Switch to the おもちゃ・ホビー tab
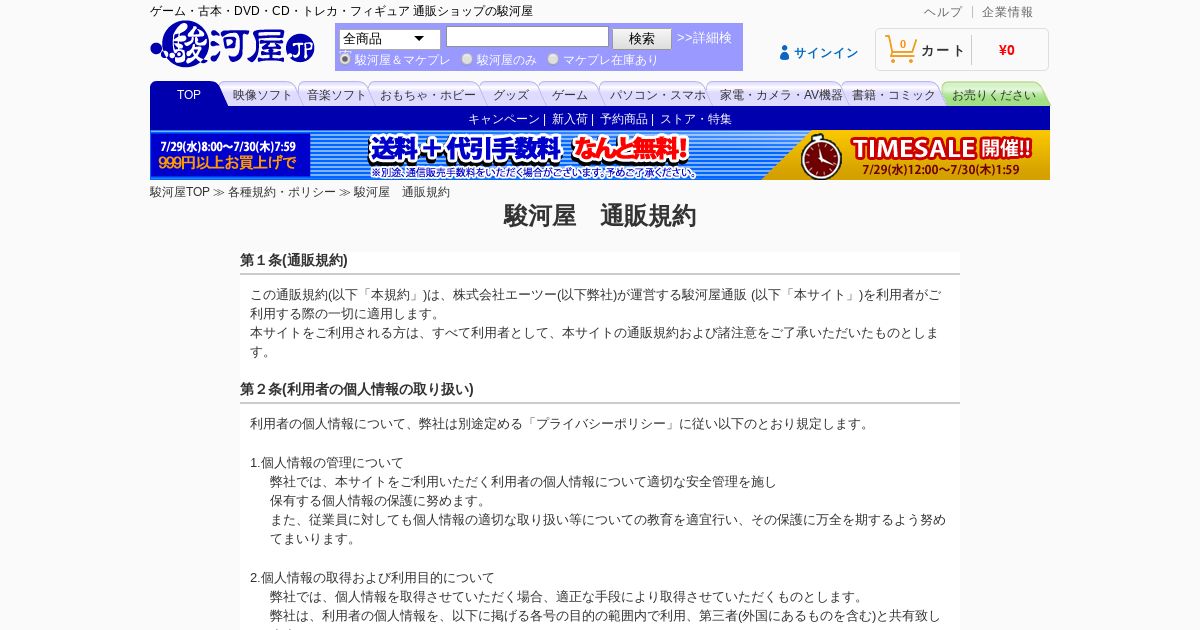1200x630 pixels. coord(428,95)
